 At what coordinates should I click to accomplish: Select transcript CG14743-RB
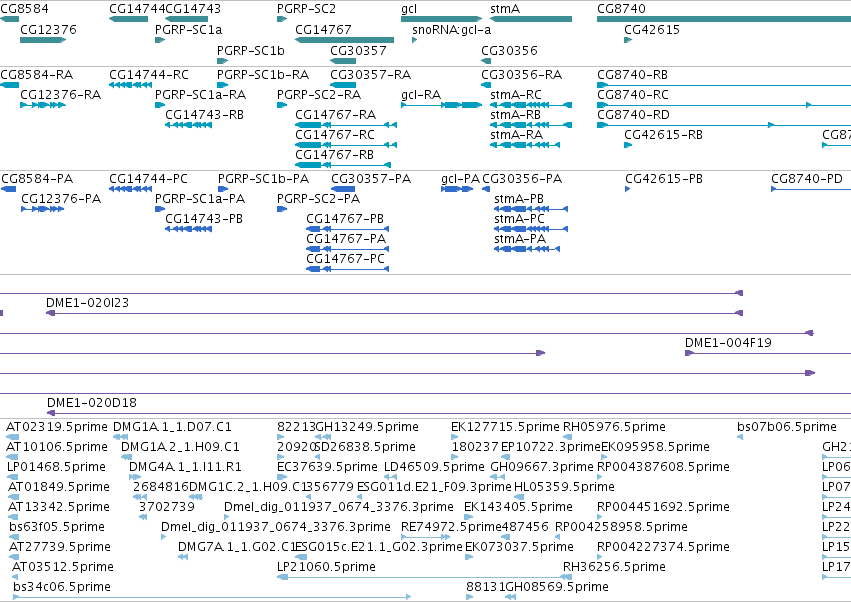[x=205, y=115]
